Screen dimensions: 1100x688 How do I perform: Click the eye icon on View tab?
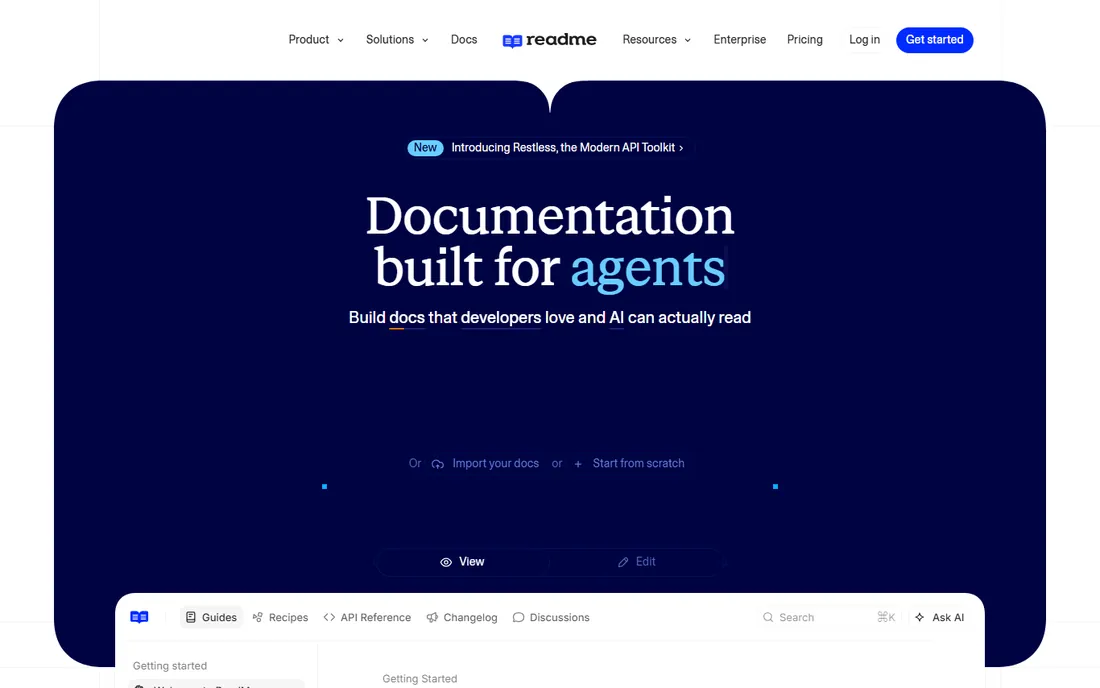445,562
